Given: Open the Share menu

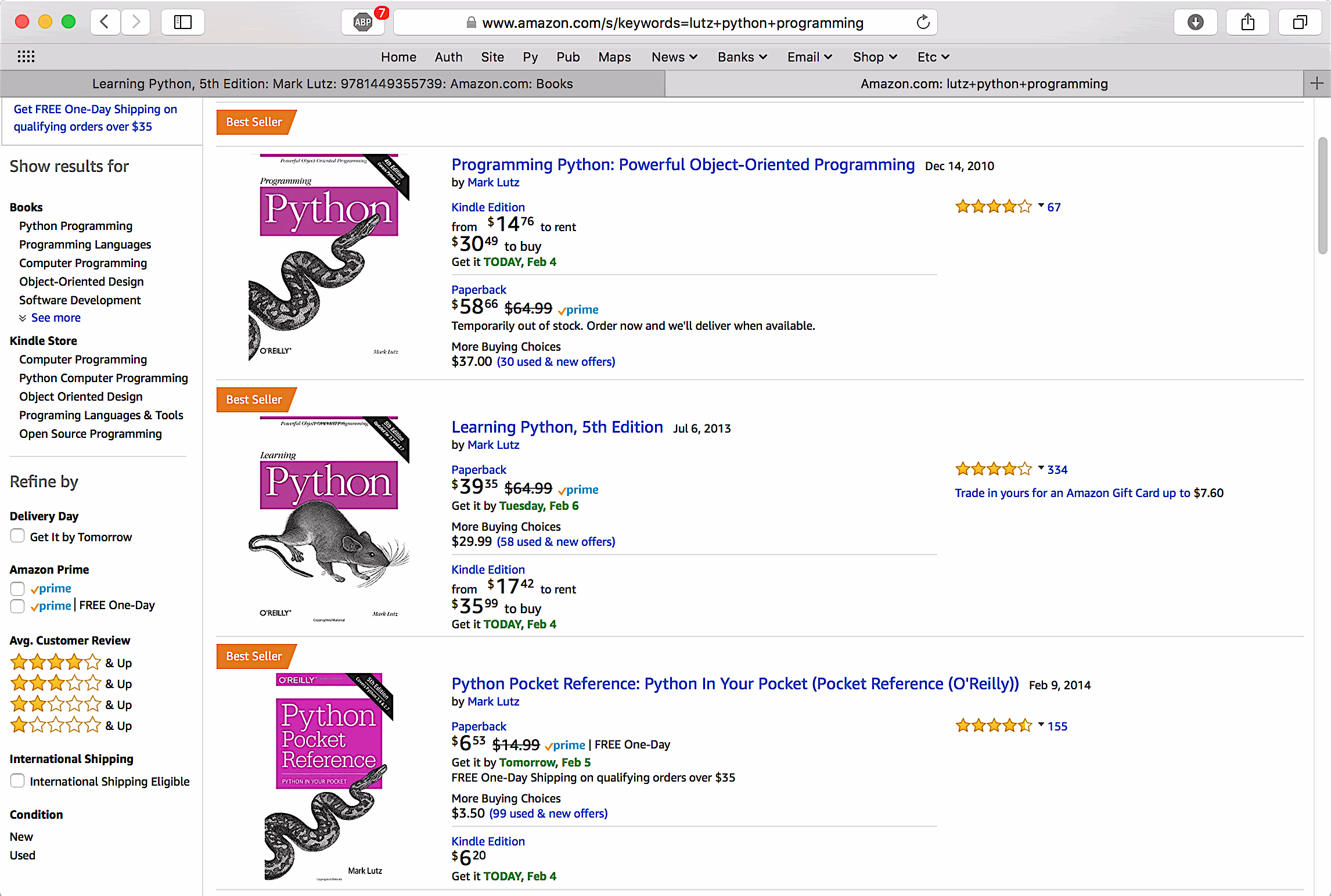Looking at the screenshot, I should pos(1247,23).
